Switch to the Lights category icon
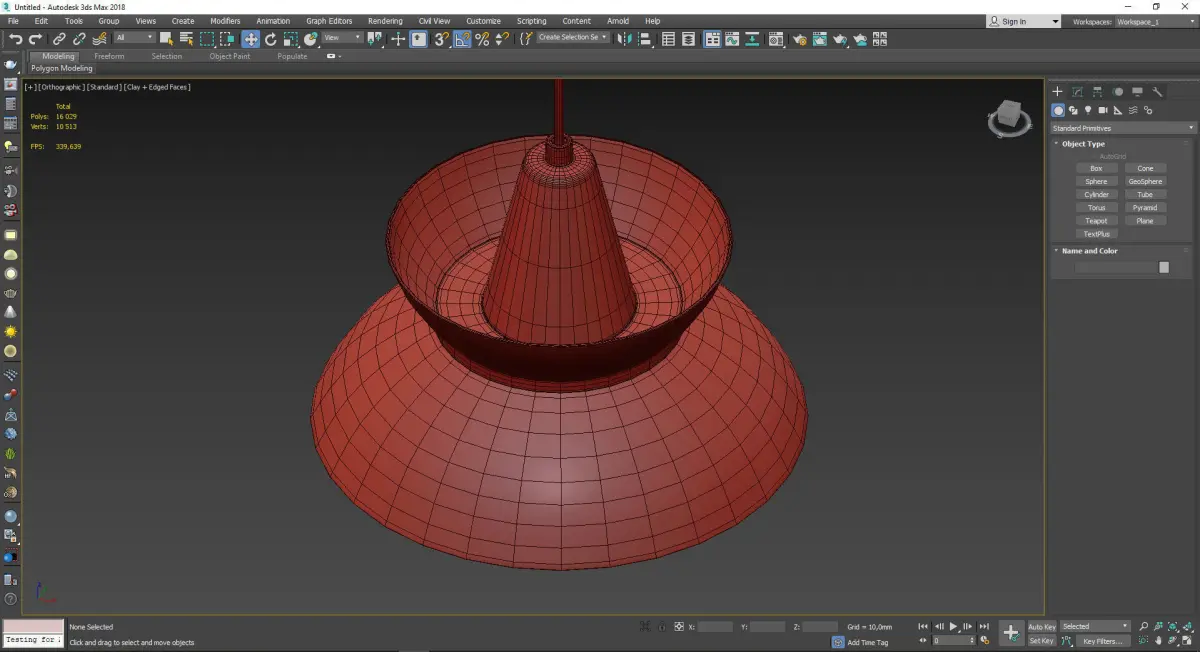 1087,110
